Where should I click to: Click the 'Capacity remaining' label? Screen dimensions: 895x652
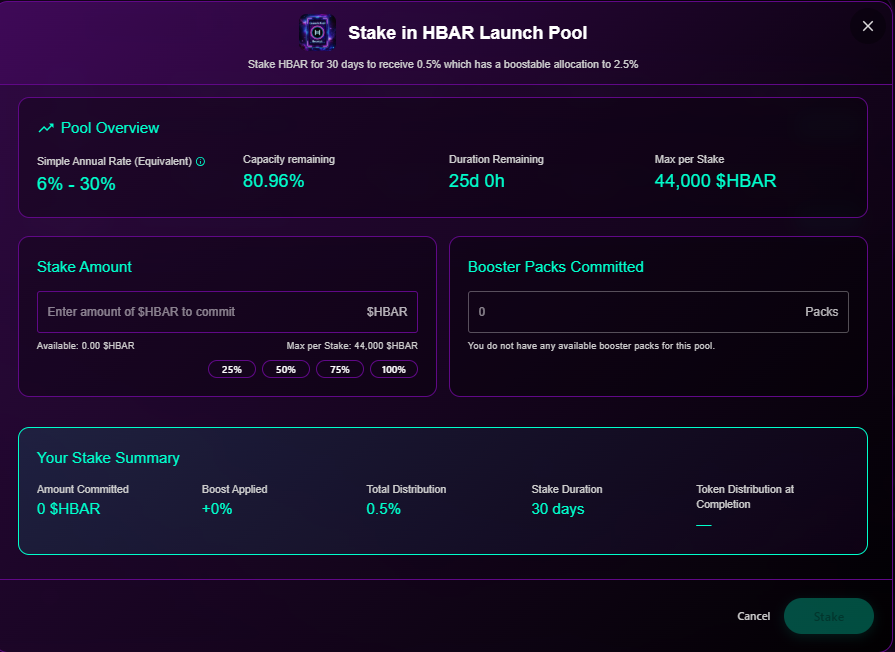point(289,159)
